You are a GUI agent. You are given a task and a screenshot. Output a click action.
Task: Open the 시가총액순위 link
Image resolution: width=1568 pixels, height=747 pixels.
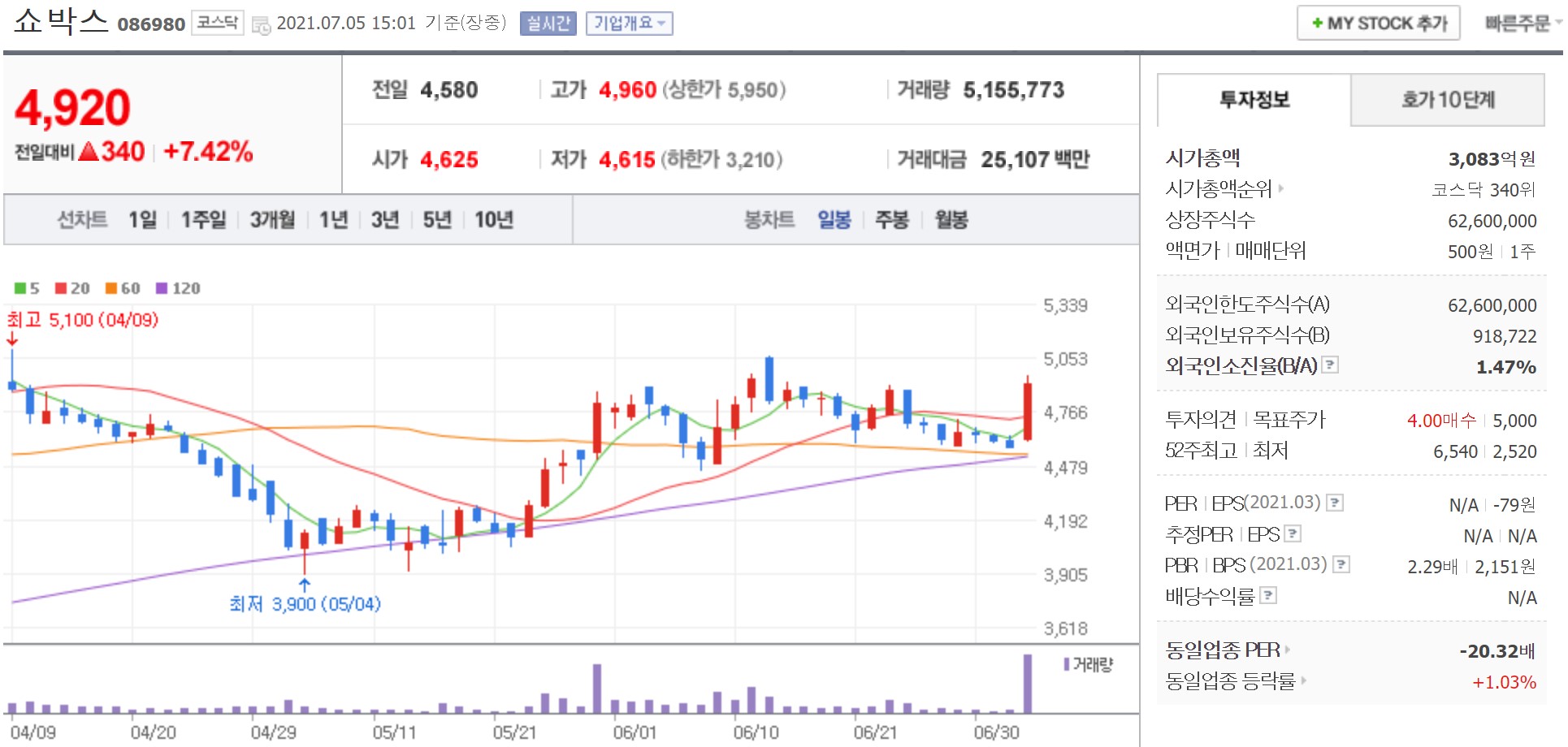point(1219,188)
